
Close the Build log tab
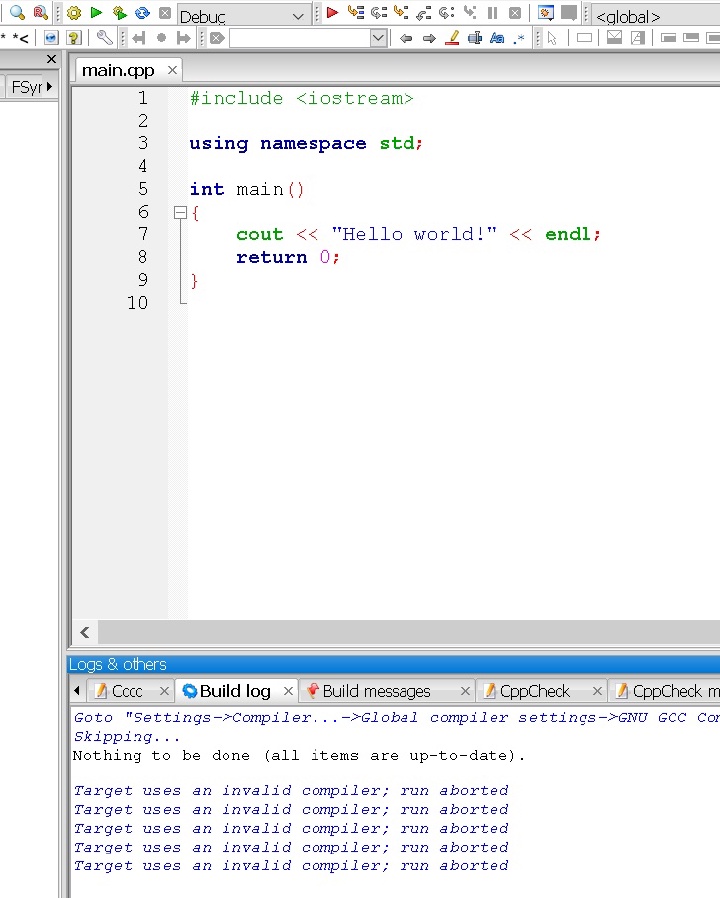288,691
